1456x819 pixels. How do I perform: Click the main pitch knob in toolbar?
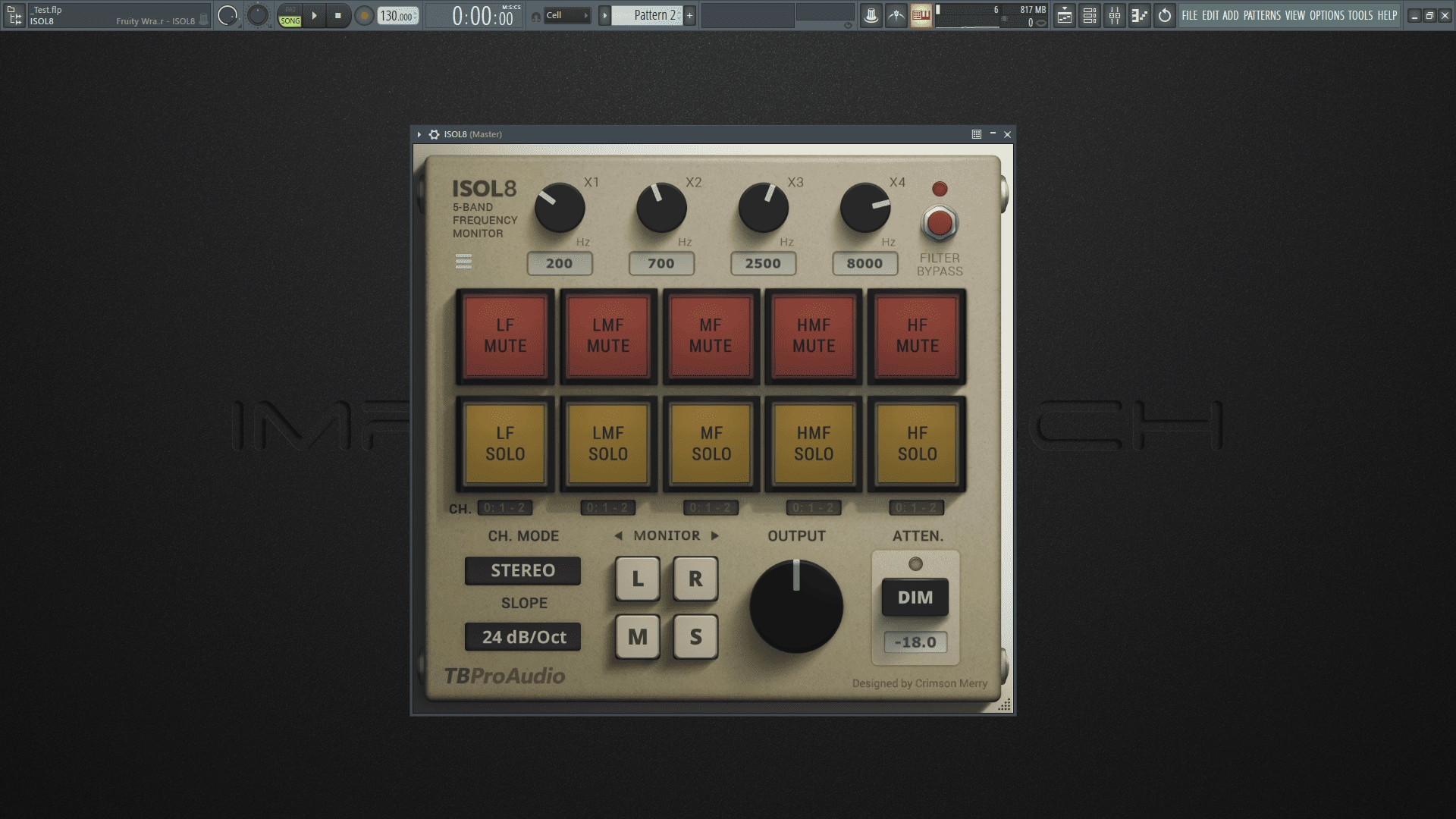click(x=258, y=15)
